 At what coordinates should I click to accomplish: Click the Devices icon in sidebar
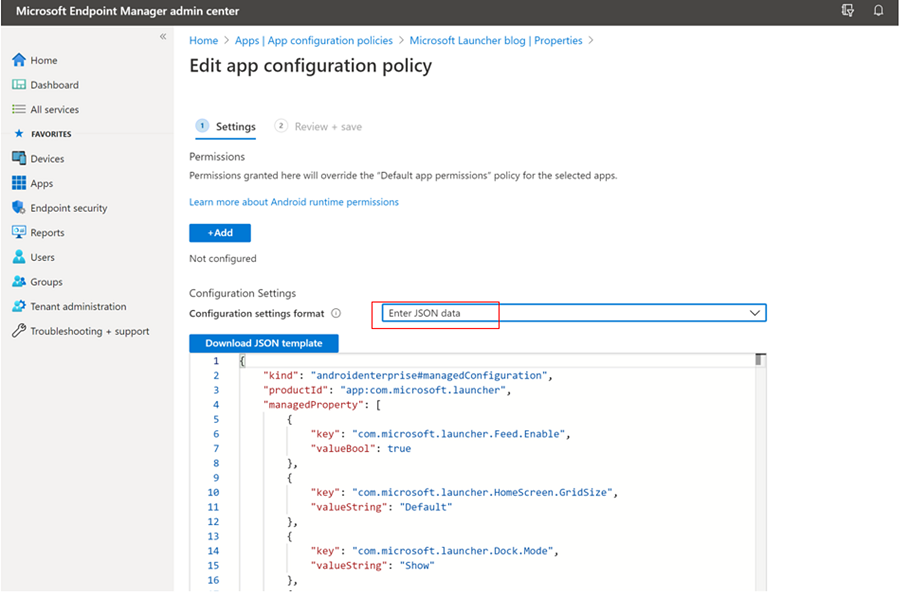19,158
